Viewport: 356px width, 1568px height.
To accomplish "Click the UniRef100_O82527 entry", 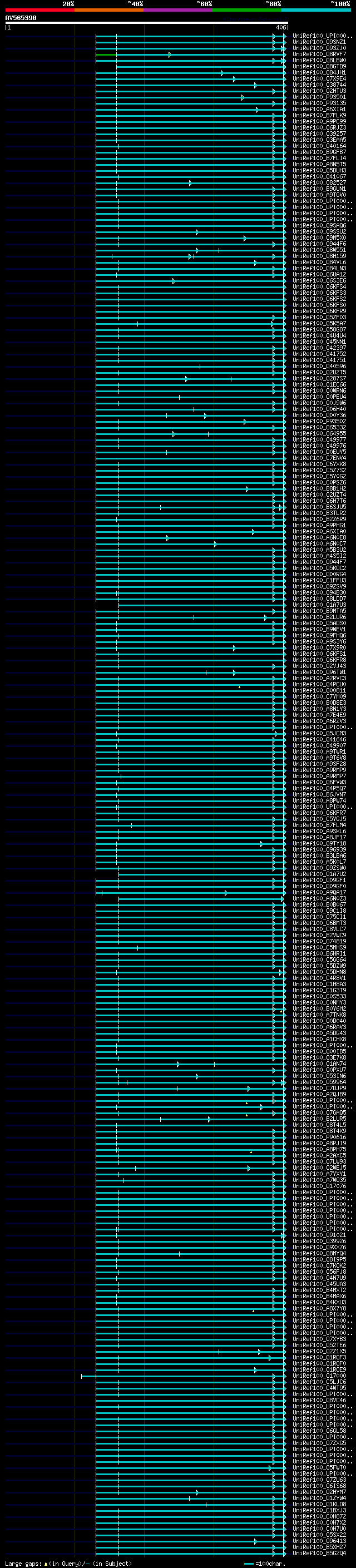I will coord(319,182).
